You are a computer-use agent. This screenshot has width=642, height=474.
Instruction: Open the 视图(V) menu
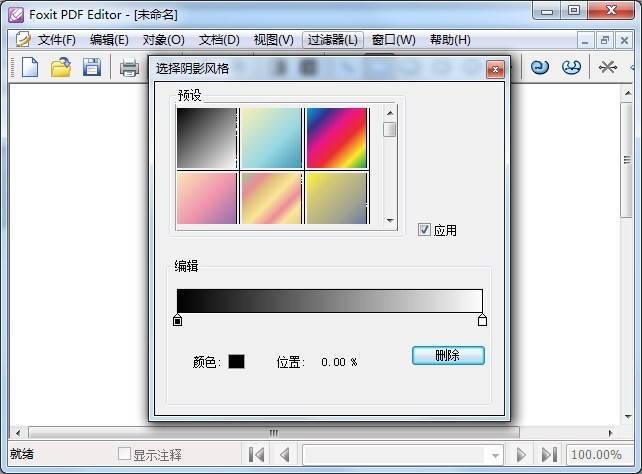tap(274, 40)
